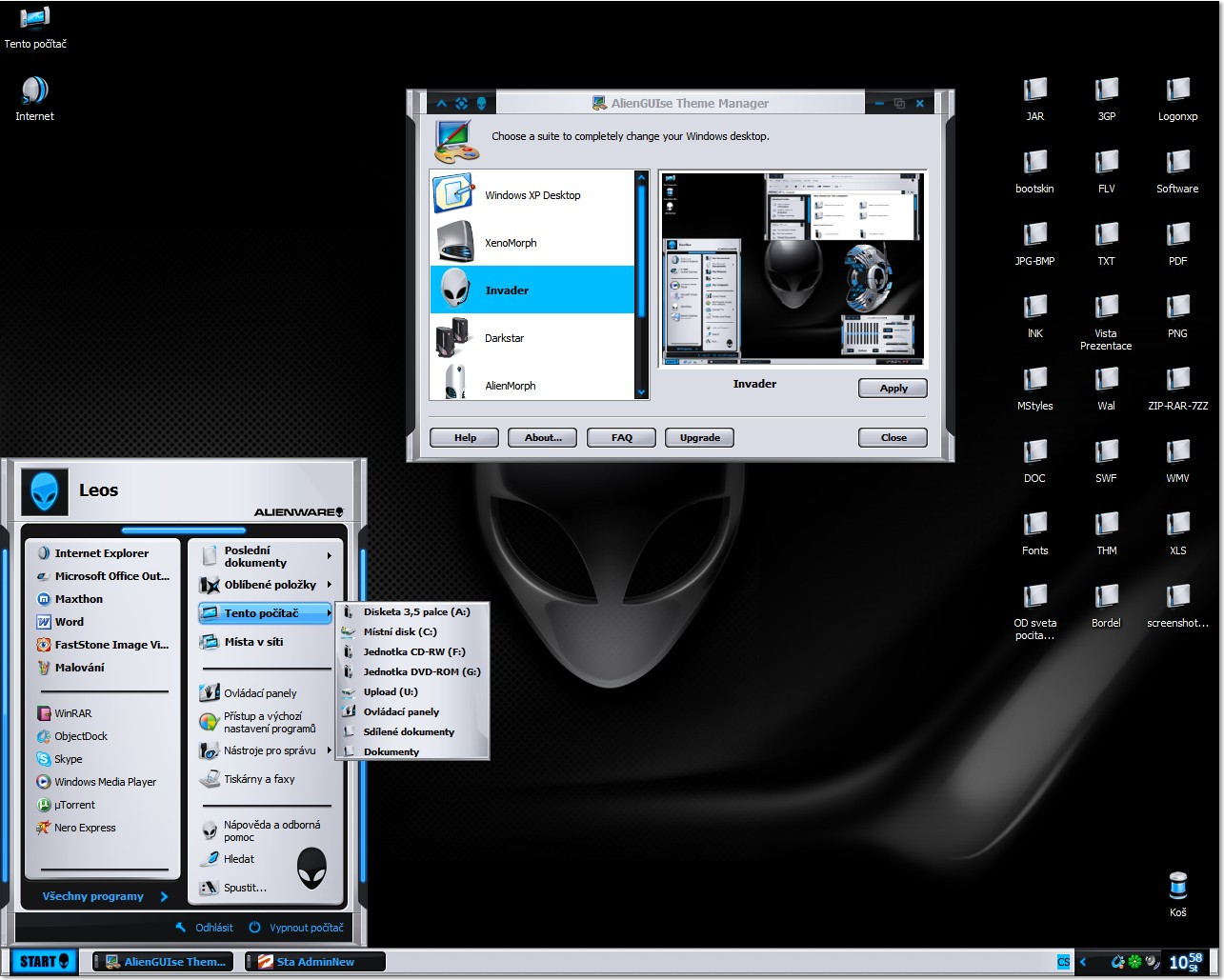Open the ZIP-RAR-7ZZ desktop folder

tap(1178, 389)
